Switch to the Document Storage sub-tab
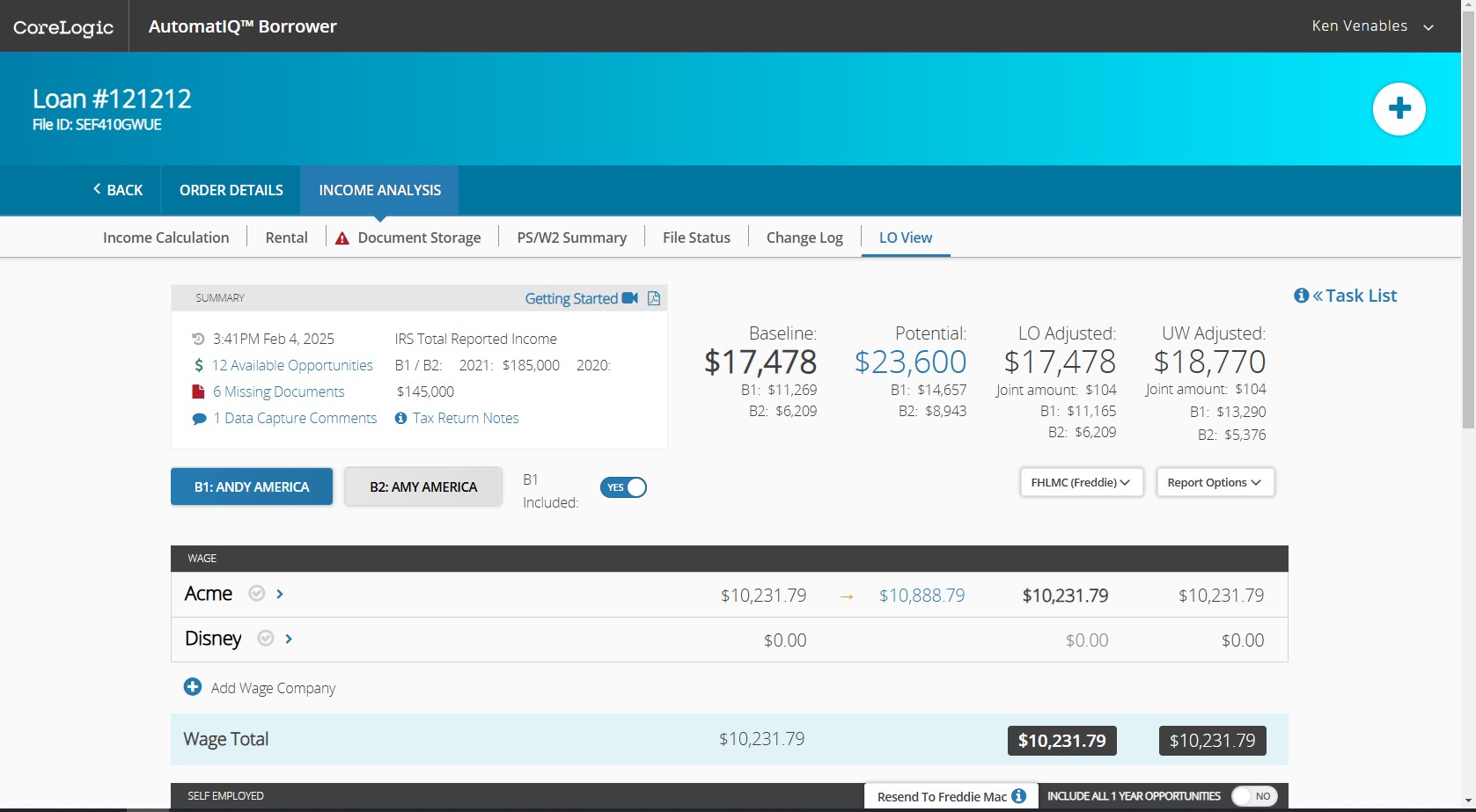Viewport: 1476px width, 812px height. [419, 238]
